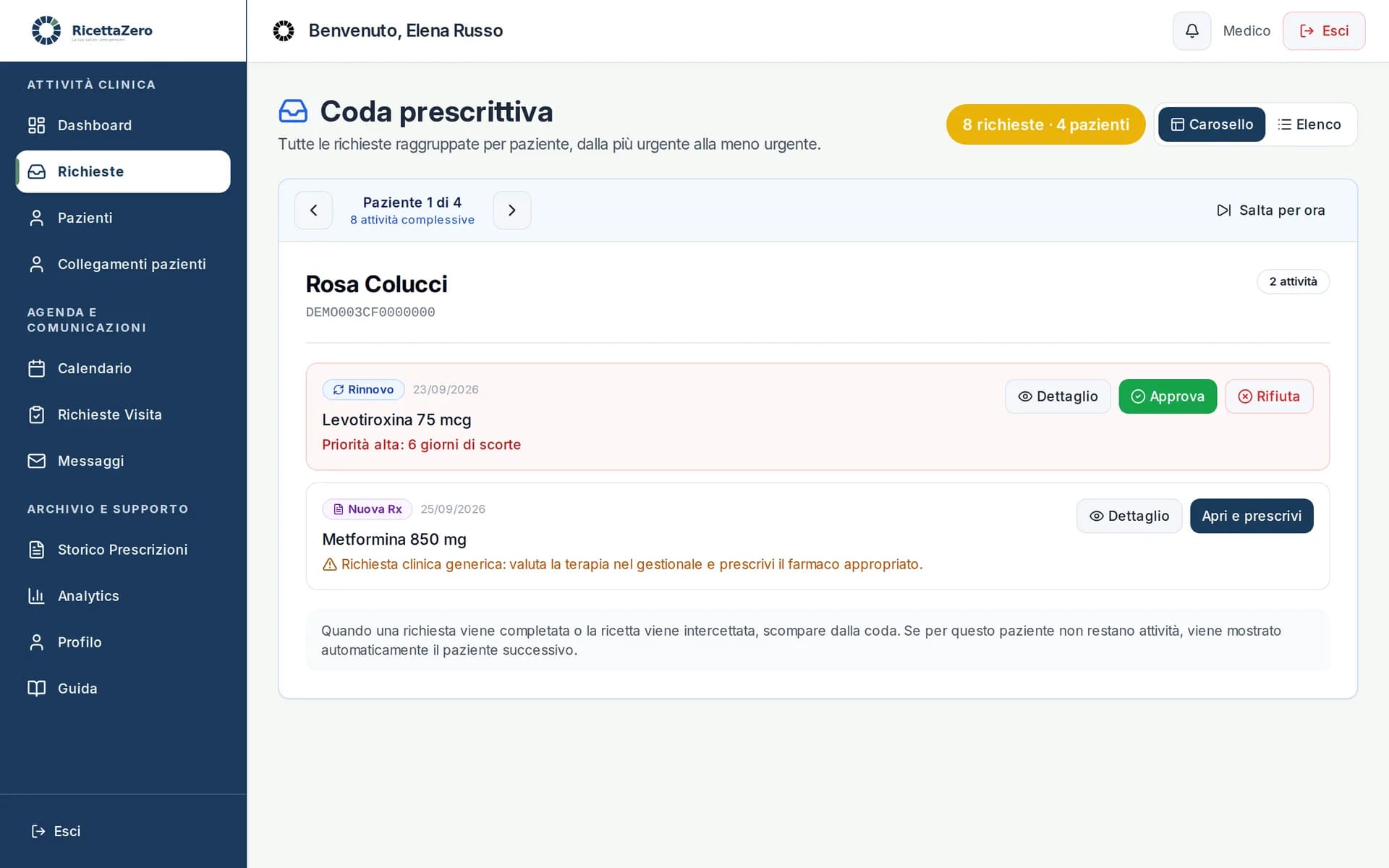Image resolution: width=1389 pixels, height=868 pixels.
Task: Open the Guida page
Action: [x=123, y=689]
